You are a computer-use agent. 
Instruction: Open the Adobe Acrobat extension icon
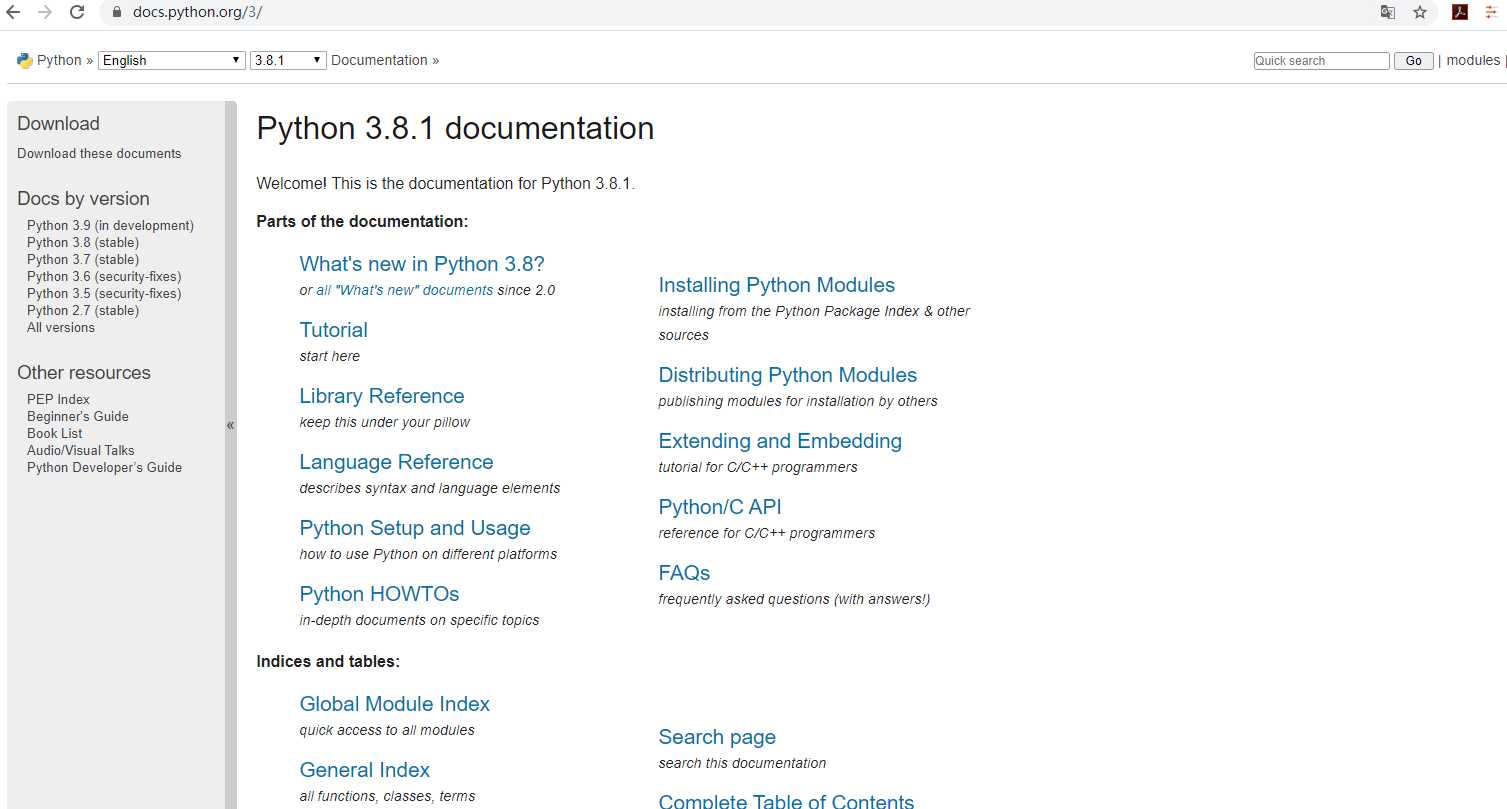click(x=1460, y=12)
